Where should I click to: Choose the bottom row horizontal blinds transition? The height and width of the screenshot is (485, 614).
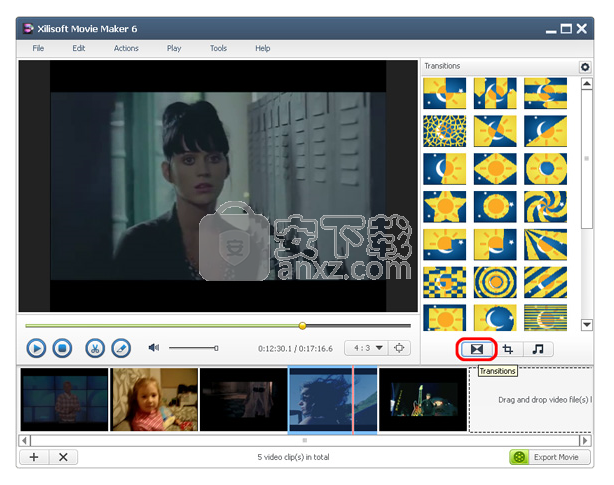(x=545, y=317)
